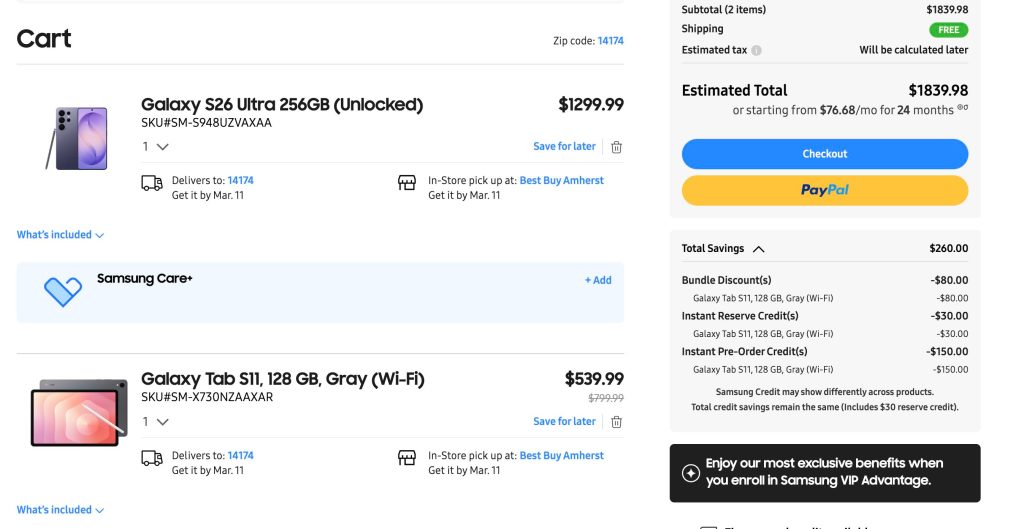Screen dimensions: 1024x529
Task: Save Galaxy S26 Ultra for later
Action: click(564, 147)
